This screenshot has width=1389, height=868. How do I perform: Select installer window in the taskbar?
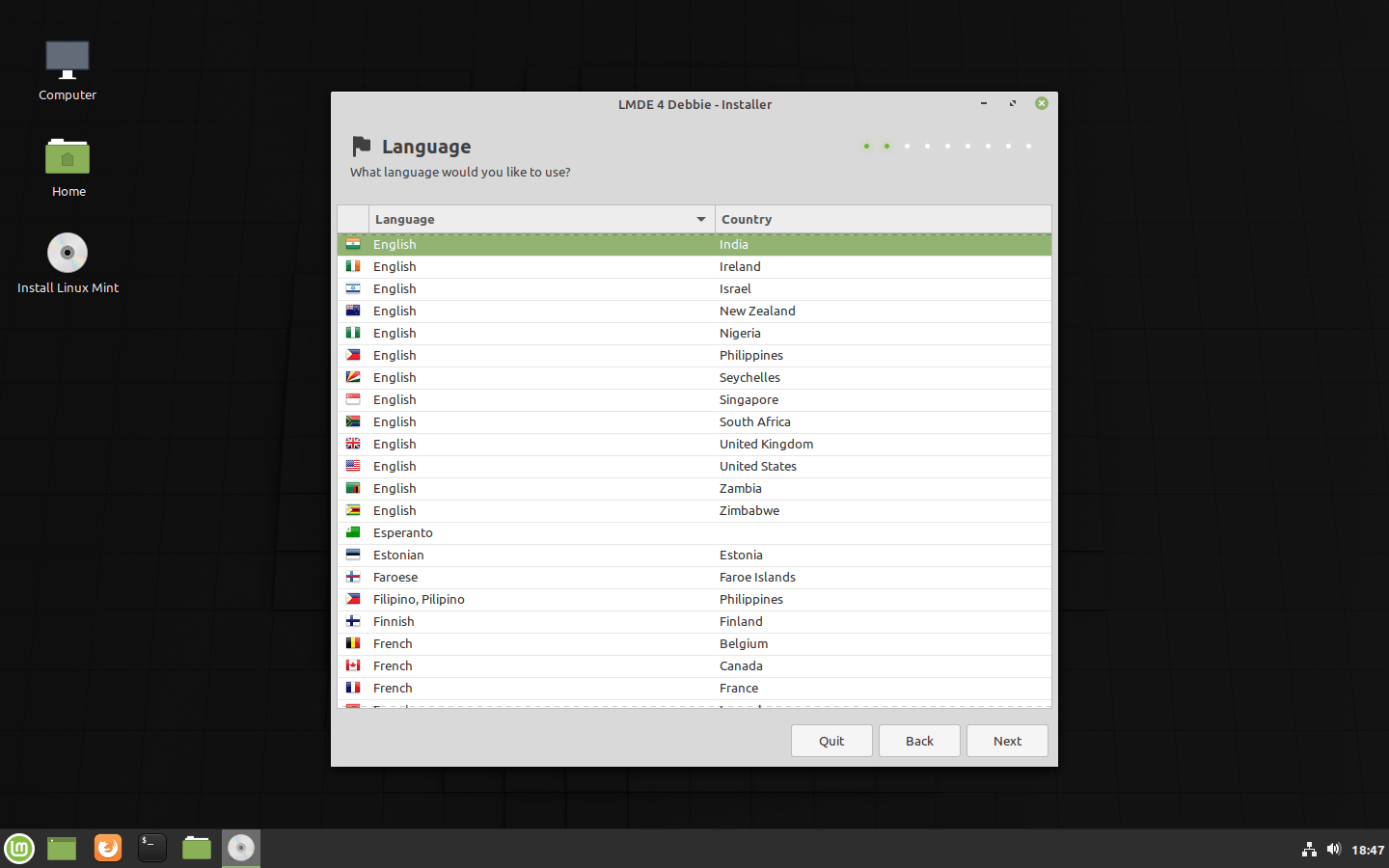[241, 849]
